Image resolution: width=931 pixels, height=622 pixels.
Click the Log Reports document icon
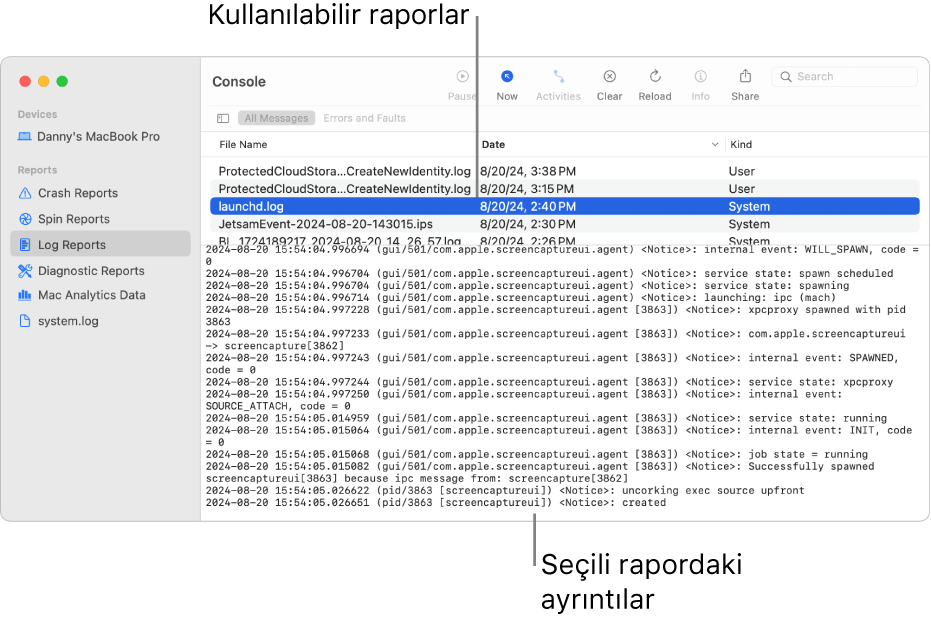coord(25,245)
